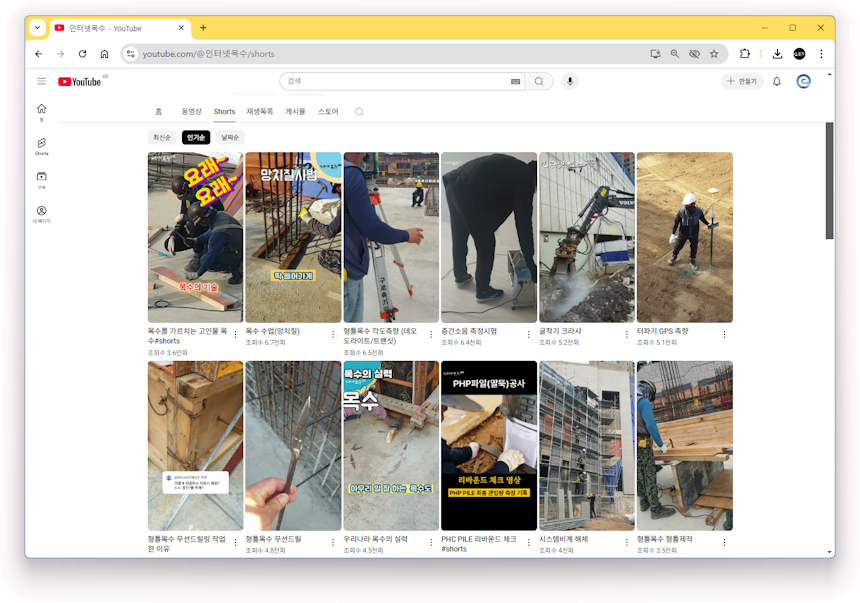Image resolution: width=860 pixels, height=603 pixels.
Task: Click the browser address bar URL
Action: tap(208, 54)
